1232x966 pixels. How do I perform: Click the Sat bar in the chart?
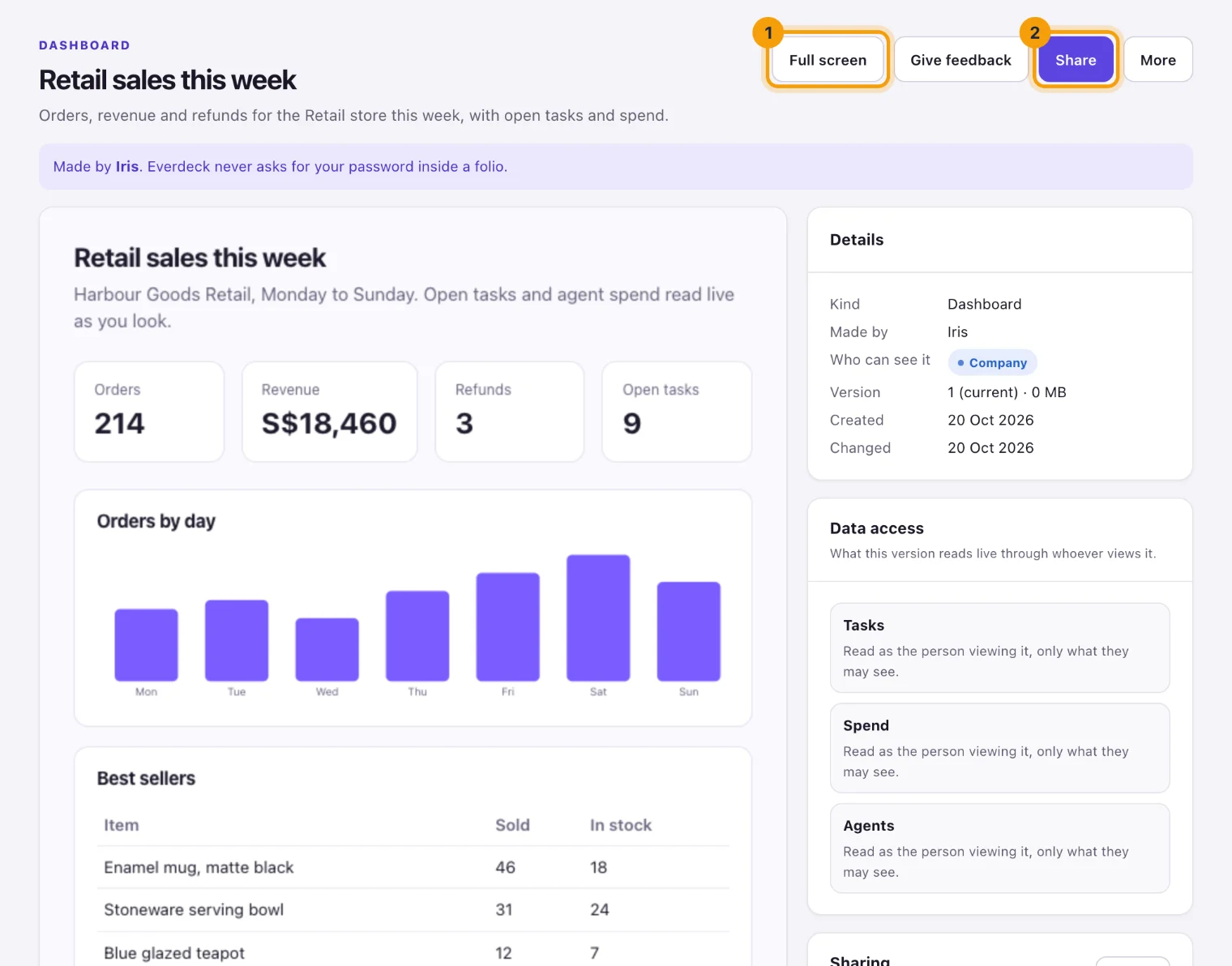tap(598, 618)
